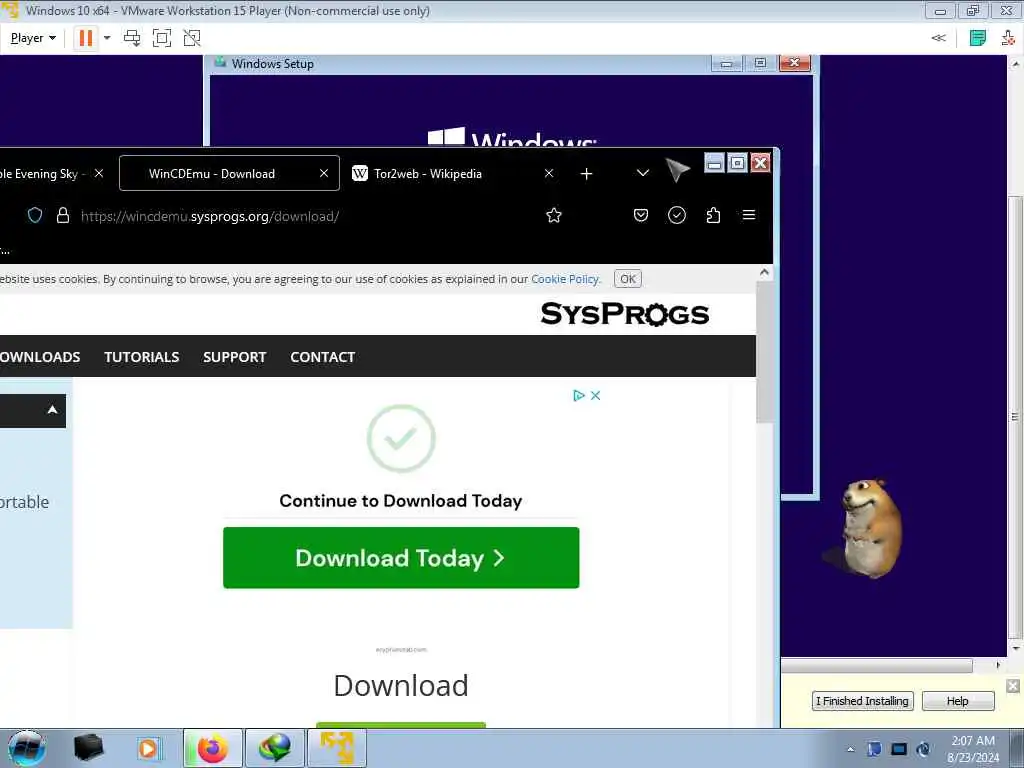List all tabs with the chevron dropdown
This screenshot has width=1024, height=768.
point(643,173)
